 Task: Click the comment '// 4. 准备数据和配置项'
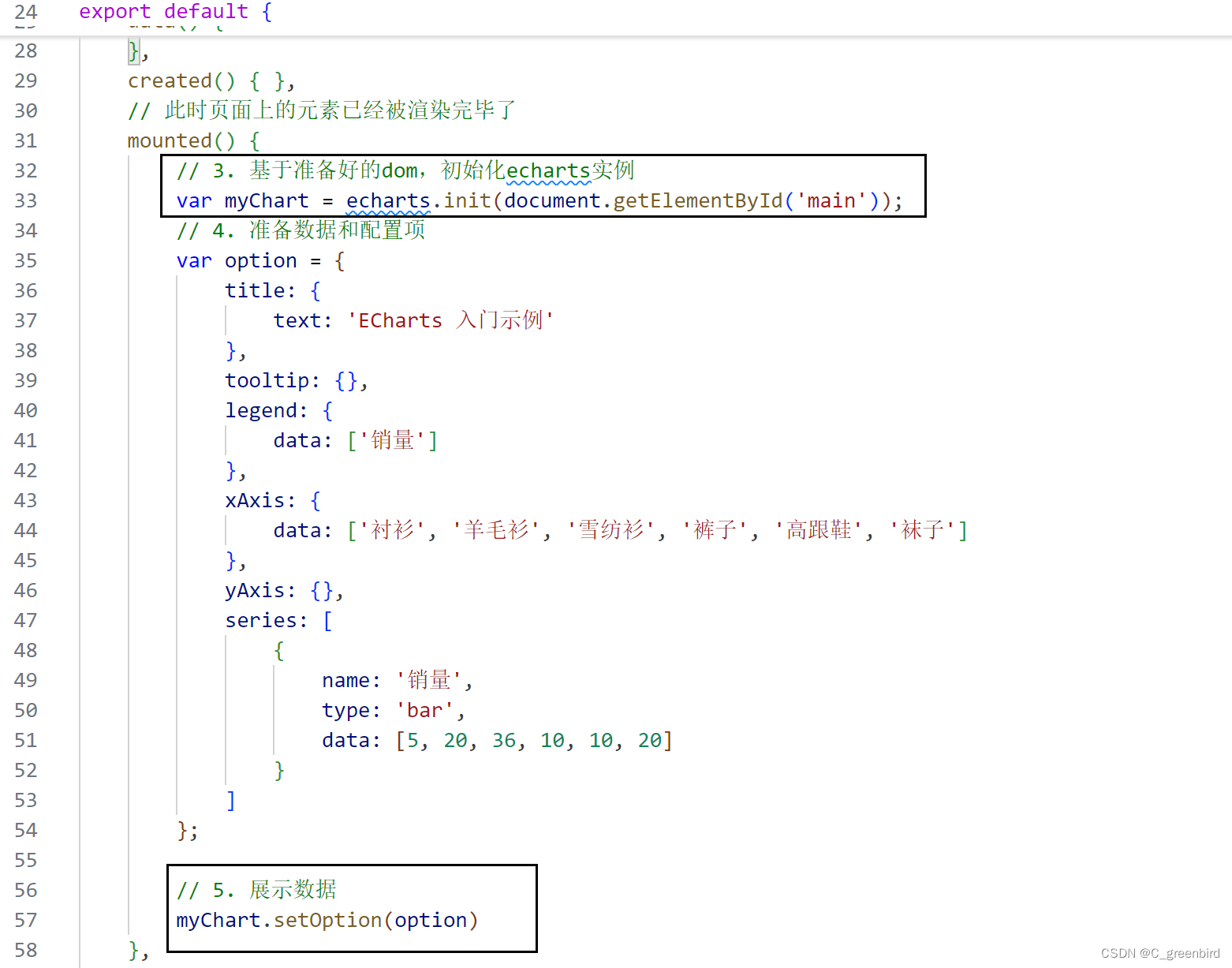tap(301, 231)
